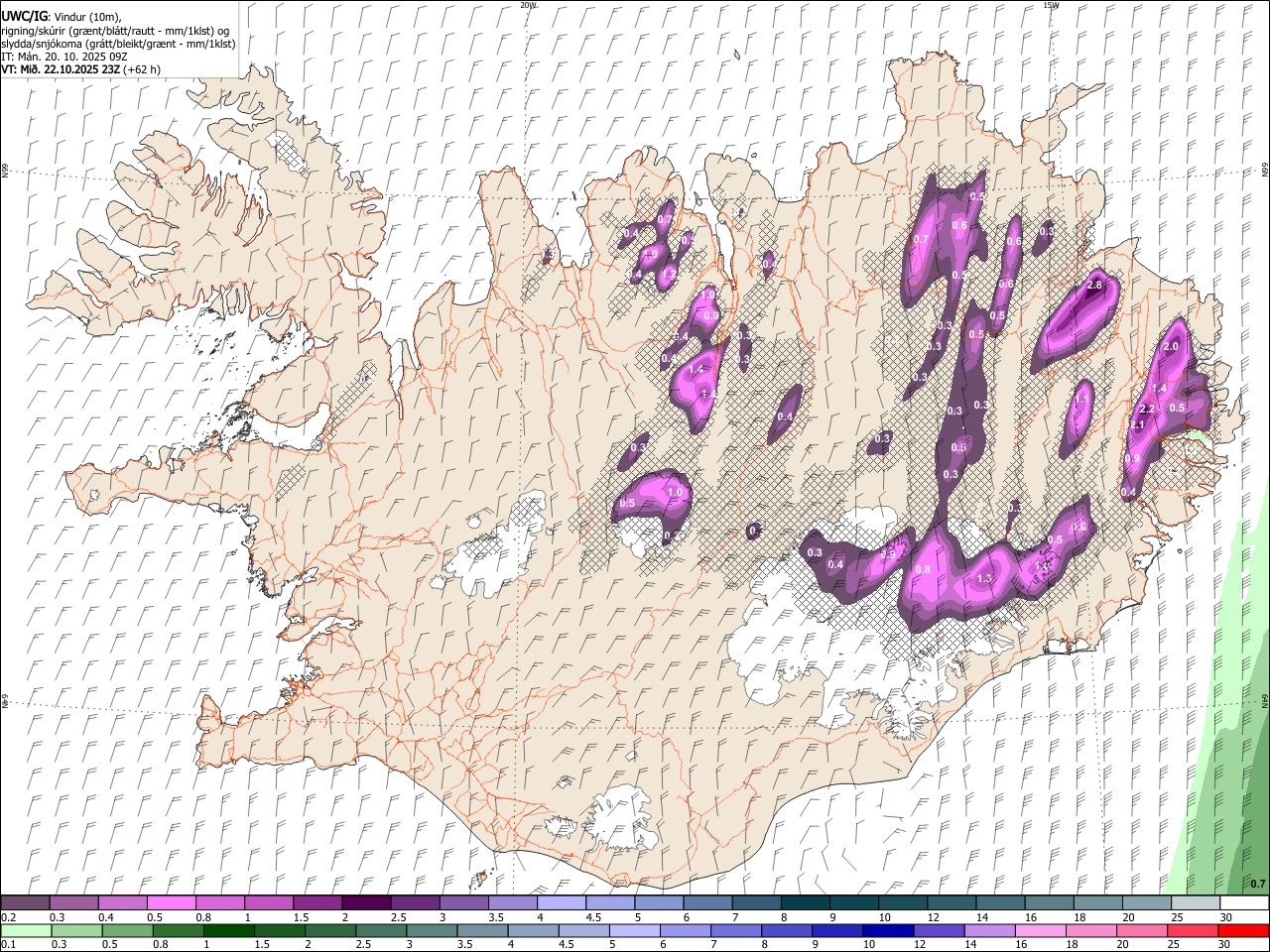The image size is (1270, 952).
Task: Click the '0.1' label in bottom legend row
Action: pos(9,944)
